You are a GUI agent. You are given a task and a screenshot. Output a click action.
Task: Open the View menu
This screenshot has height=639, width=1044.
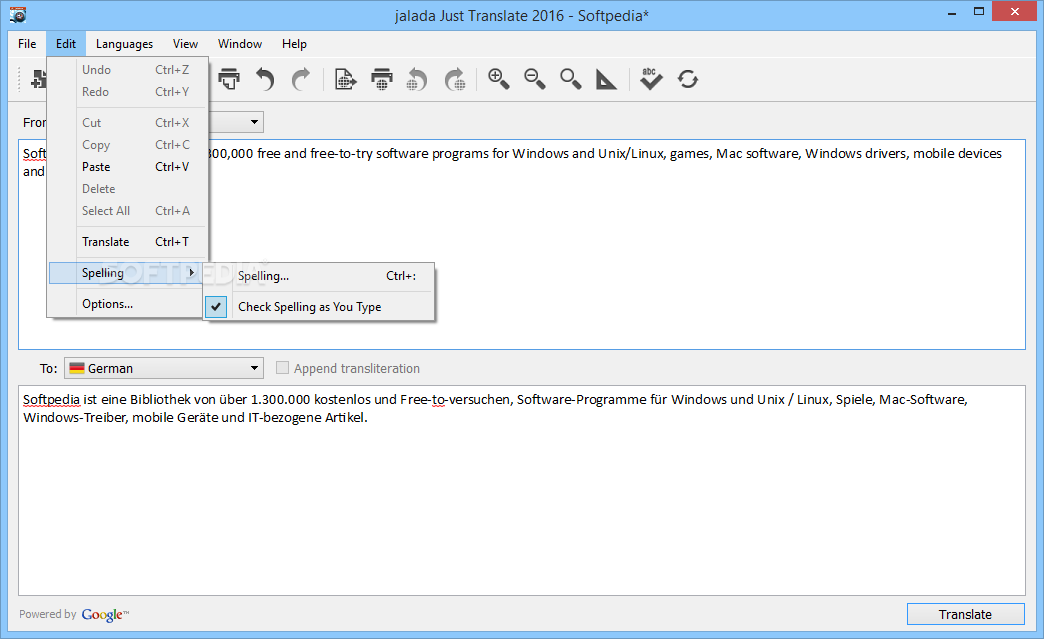185,44
